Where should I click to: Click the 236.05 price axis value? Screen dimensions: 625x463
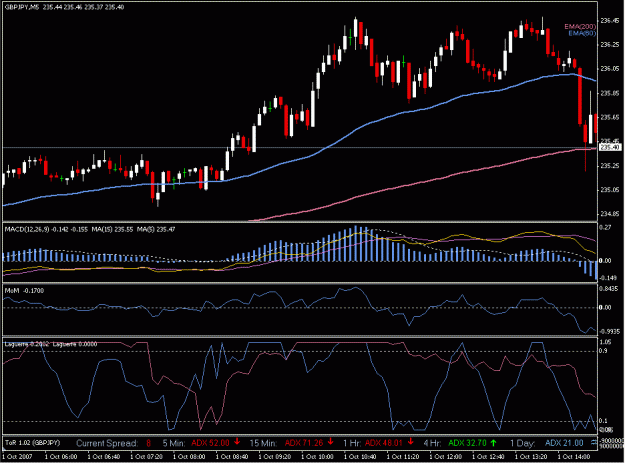pos(610,69)
